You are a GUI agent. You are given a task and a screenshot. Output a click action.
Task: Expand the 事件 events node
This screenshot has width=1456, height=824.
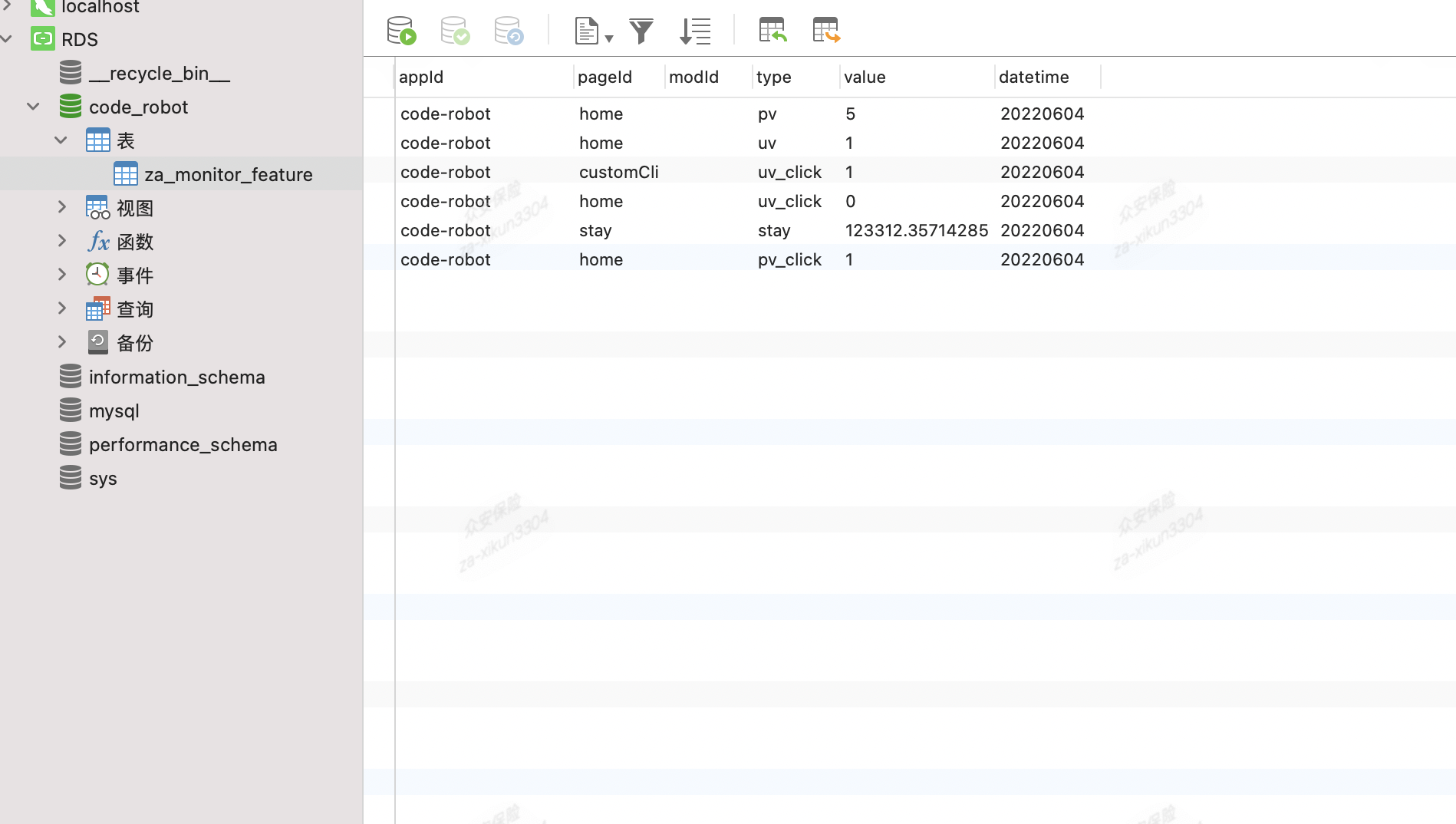62,275
